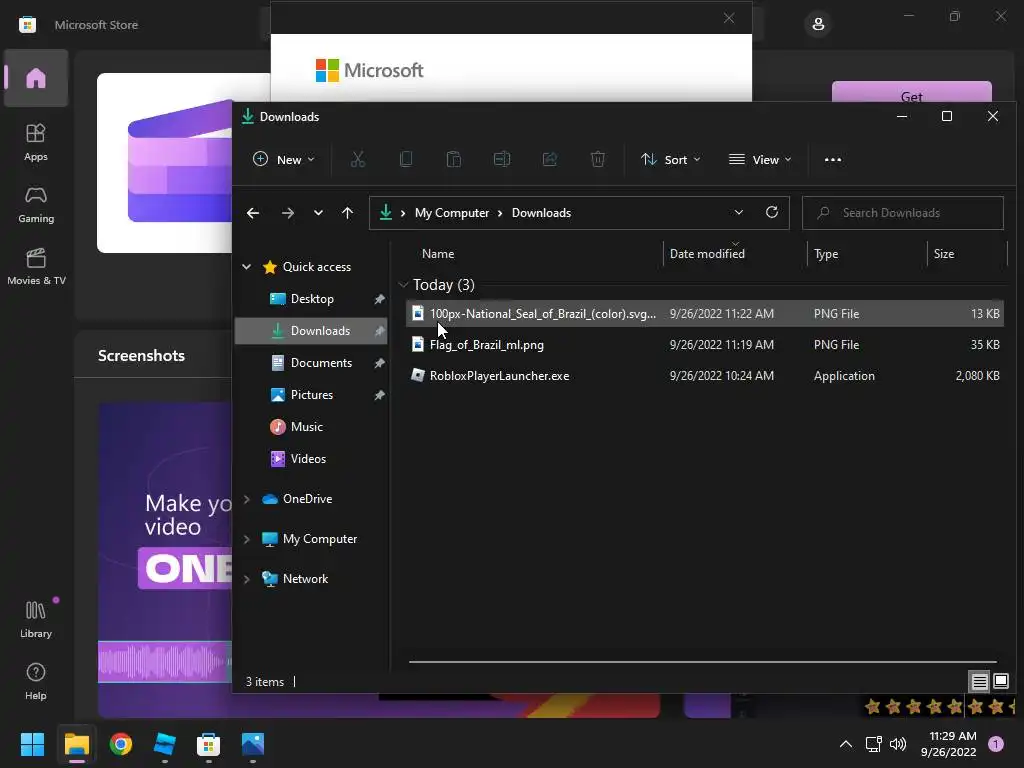Close the Microsoft sign-in dialog
1024x768 pixels.
tap(729, 18)
